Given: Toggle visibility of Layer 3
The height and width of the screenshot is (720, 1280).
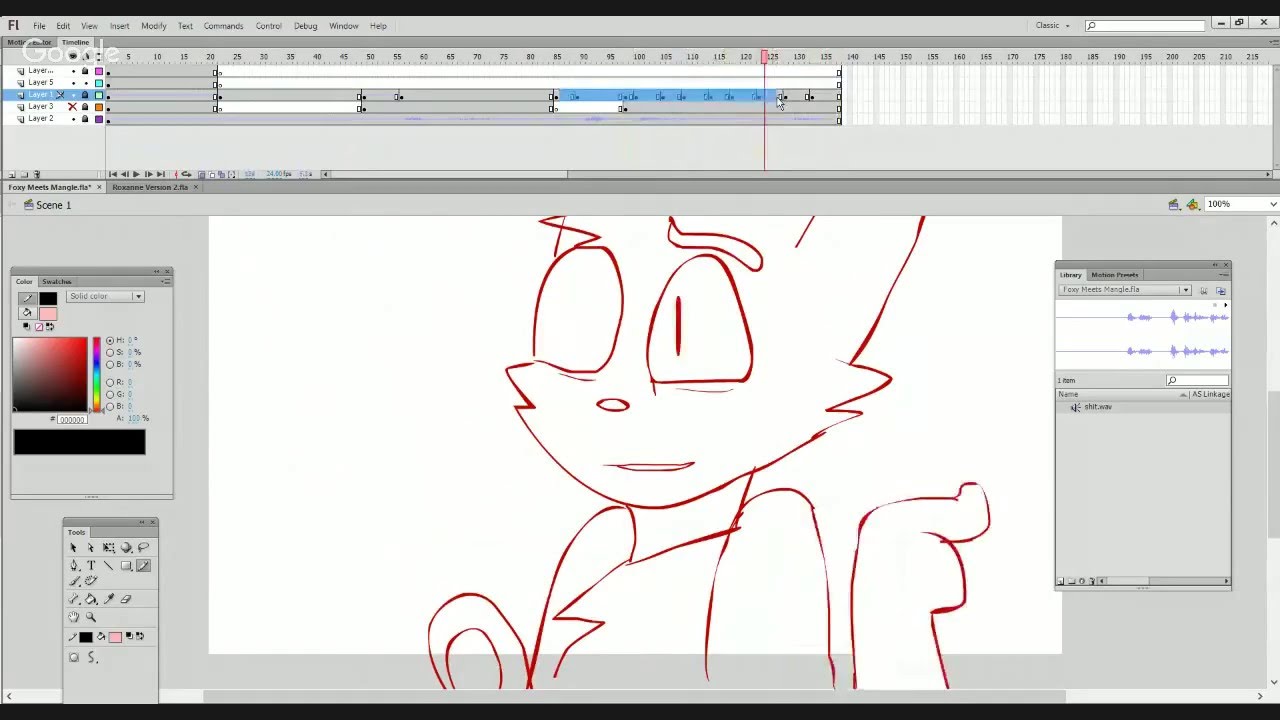Looking at the screenshot, I should click(72, 107).
